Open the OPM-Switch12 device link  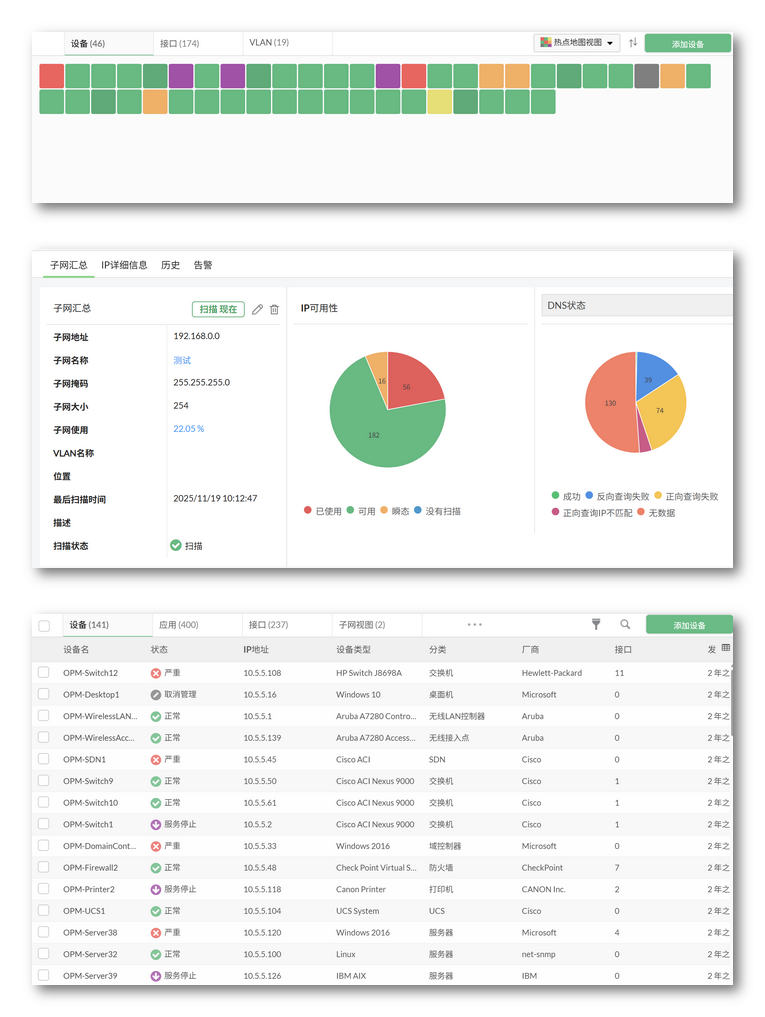(90, 673)
